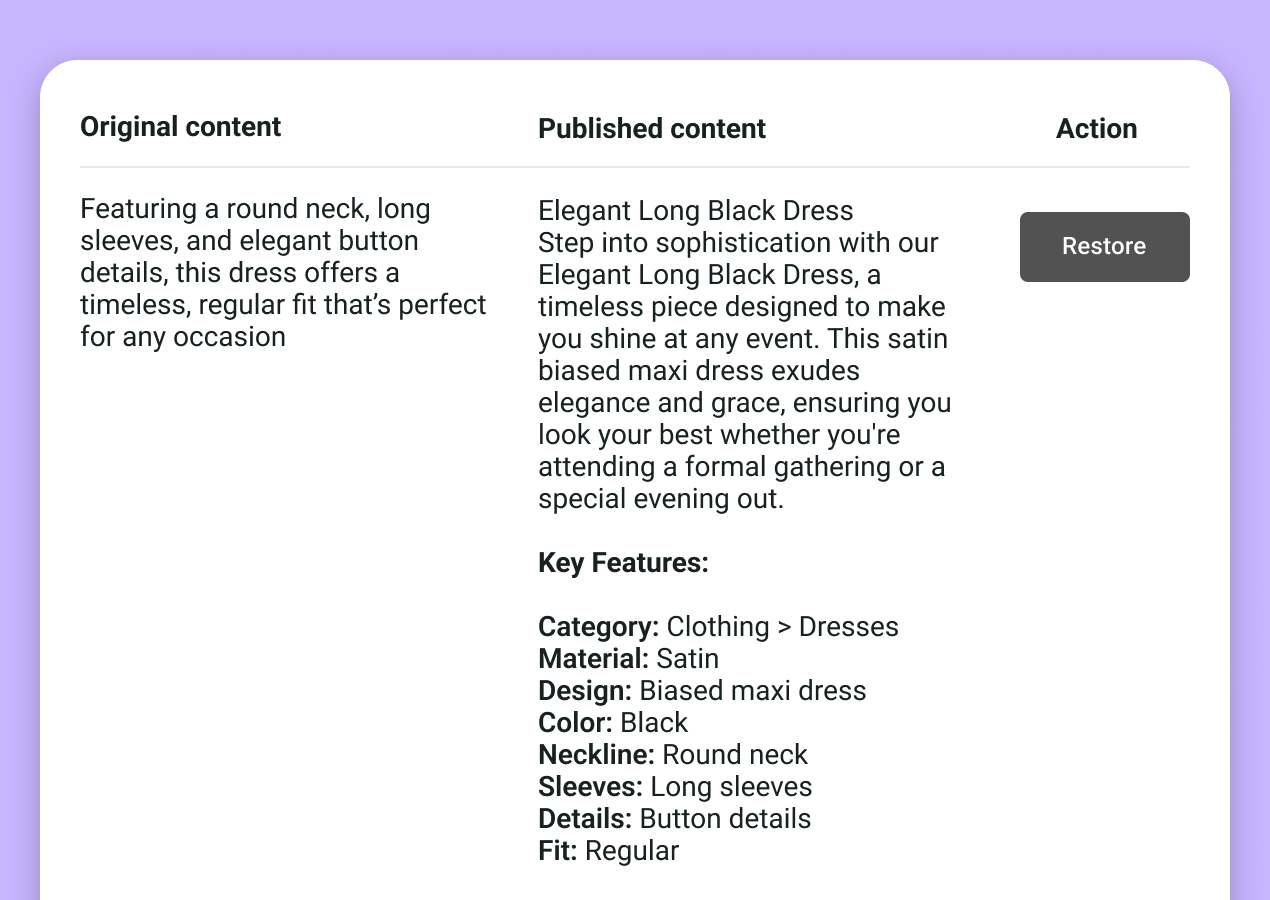Click the 'Round neck' neckline value
The width and height of the screenshot is (1270, 900).
(x=735, y=755)
